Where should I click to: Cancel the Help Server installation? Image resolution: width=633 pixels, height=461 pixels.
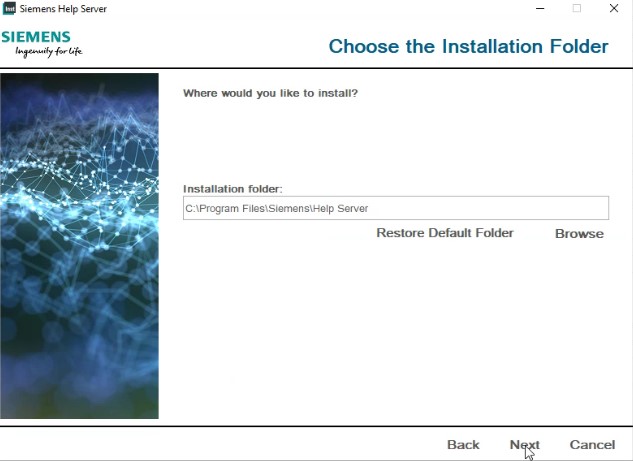coord(592,444)
